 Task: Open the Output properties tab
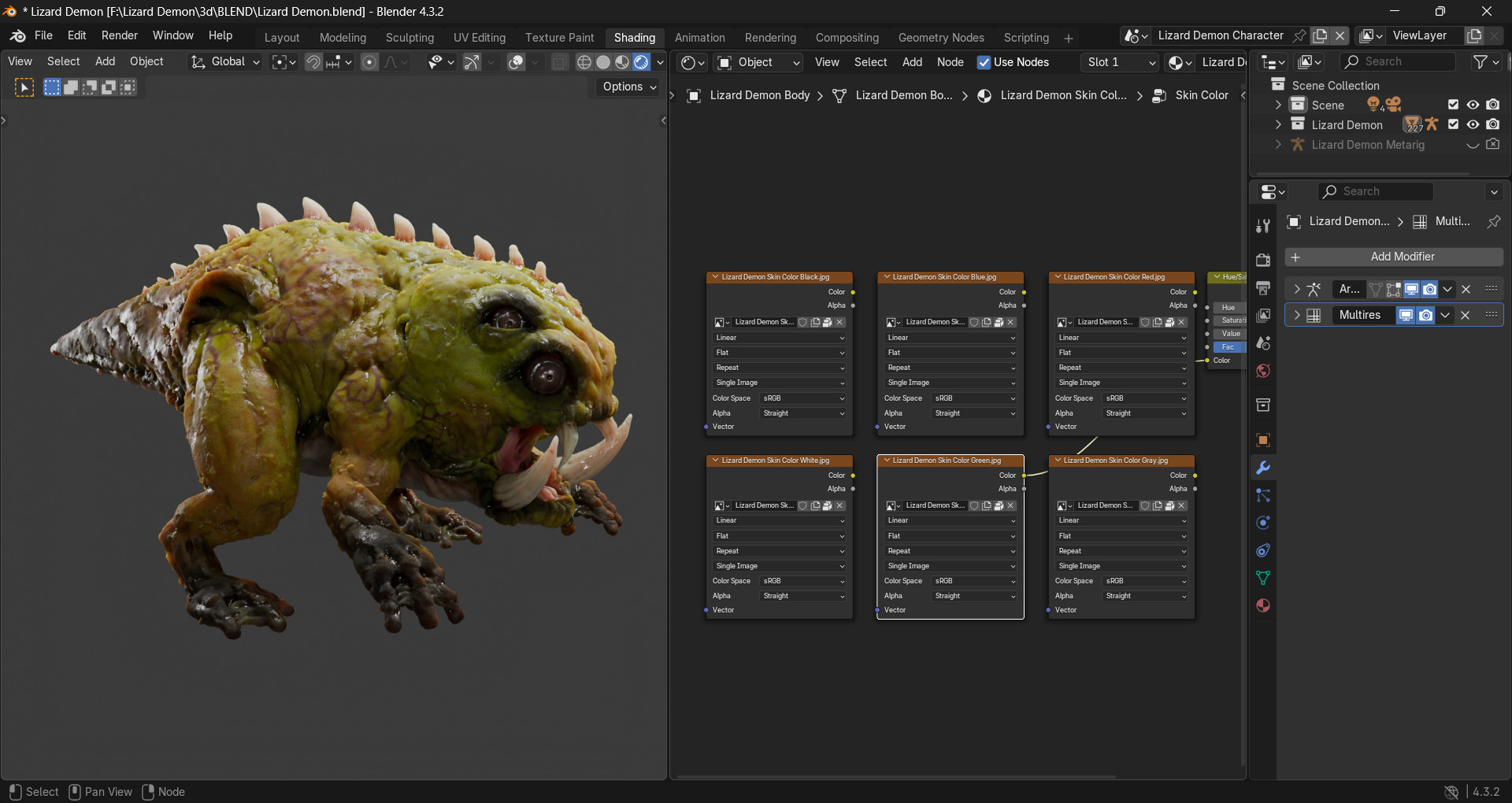tap(1263, 287)
